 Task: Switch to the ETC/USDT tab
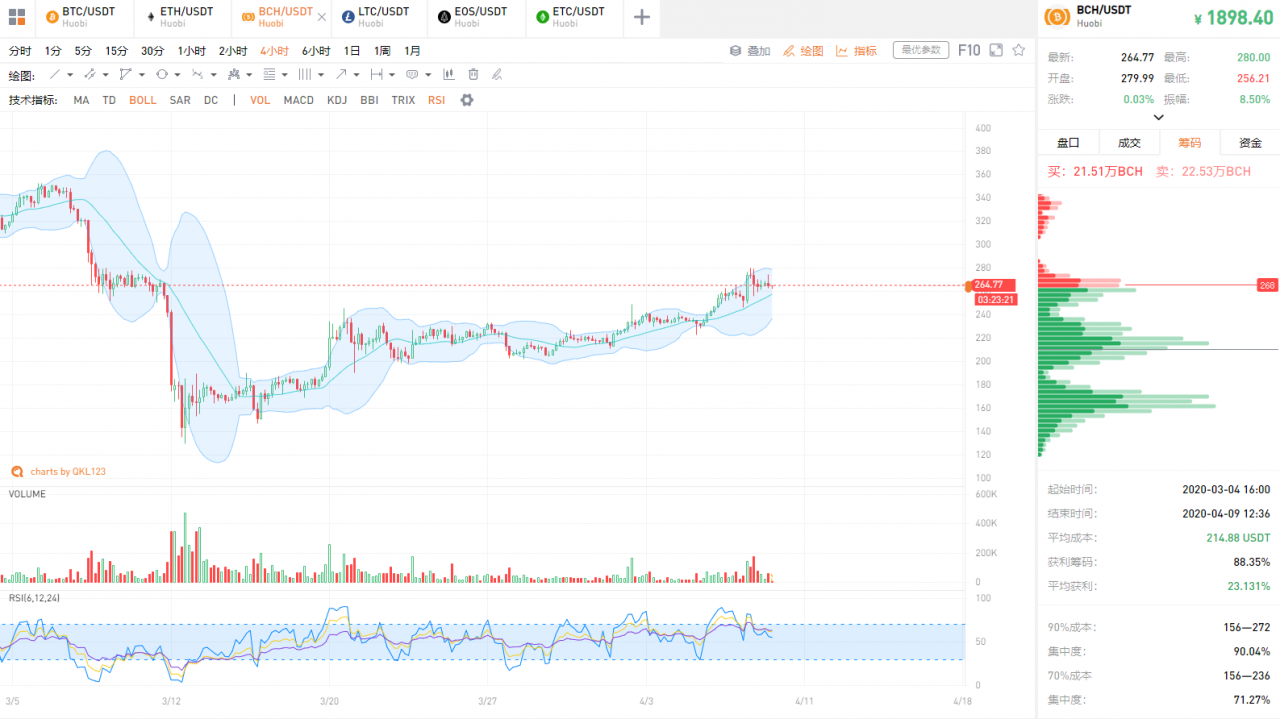(574, 17)
